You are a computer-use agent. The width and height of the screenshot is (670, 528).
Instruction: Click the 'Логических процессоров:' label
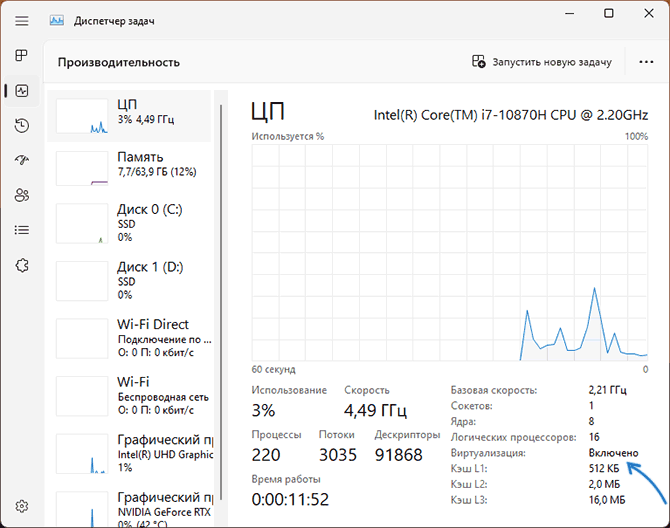pyautogui.click(x=513, y=437)
